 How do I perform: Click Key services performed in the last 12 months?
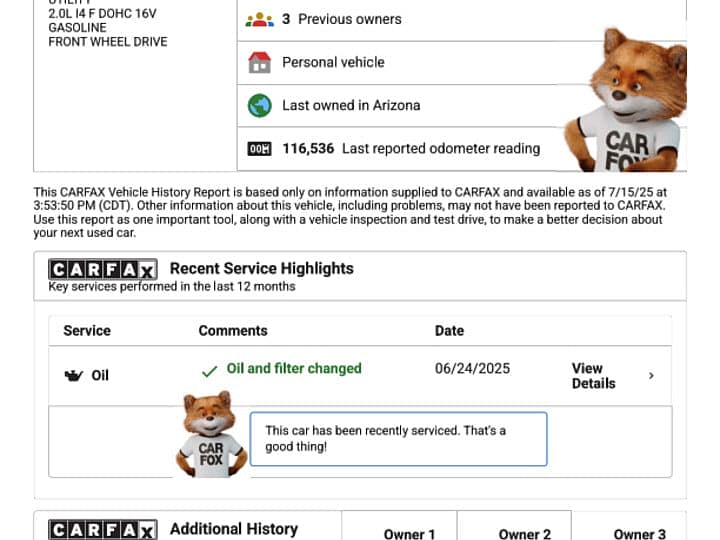click(x=172, y=287)
